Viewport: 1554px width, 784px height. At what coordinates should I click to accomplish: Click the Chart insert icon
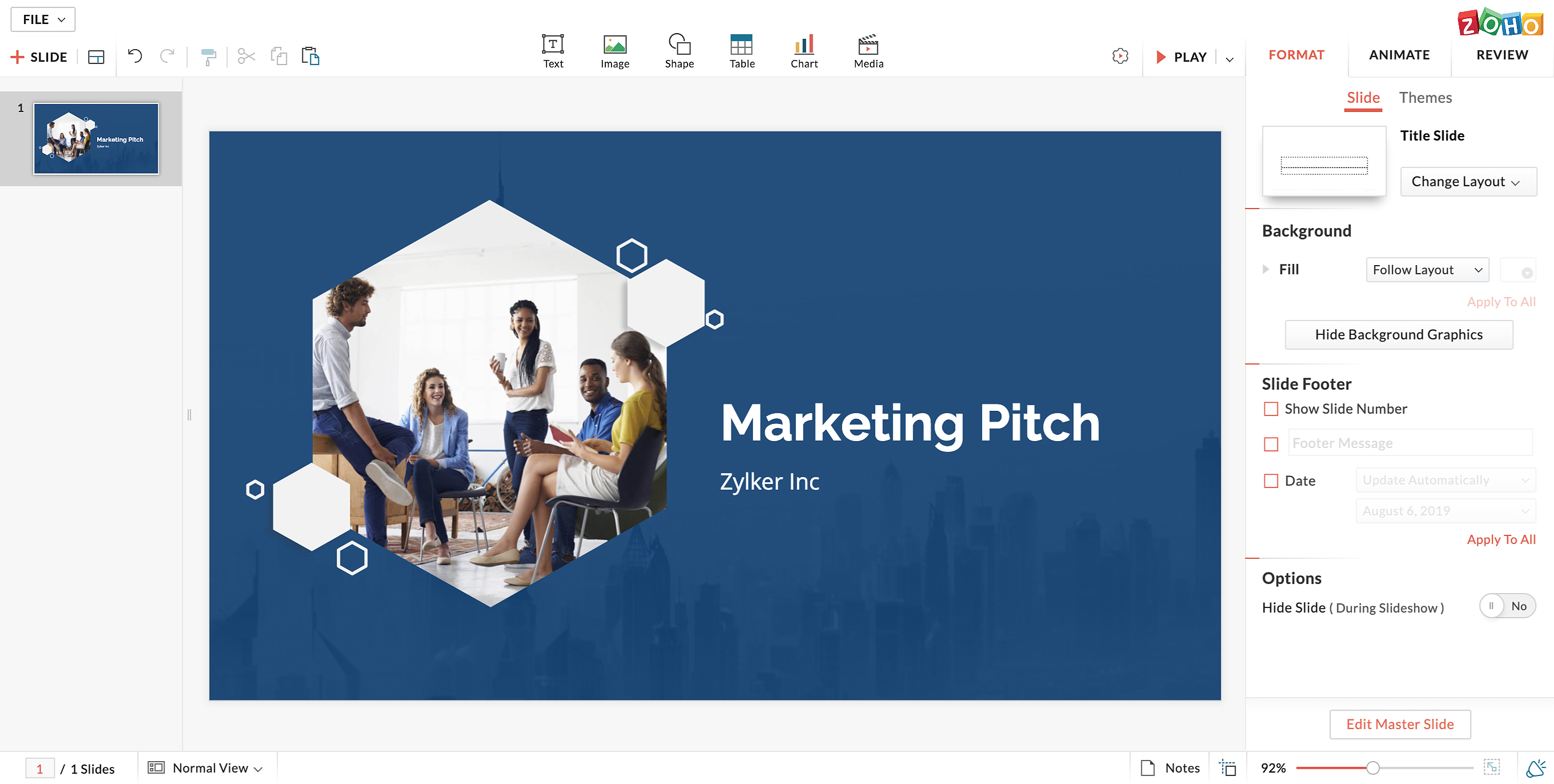pos(804,51)
